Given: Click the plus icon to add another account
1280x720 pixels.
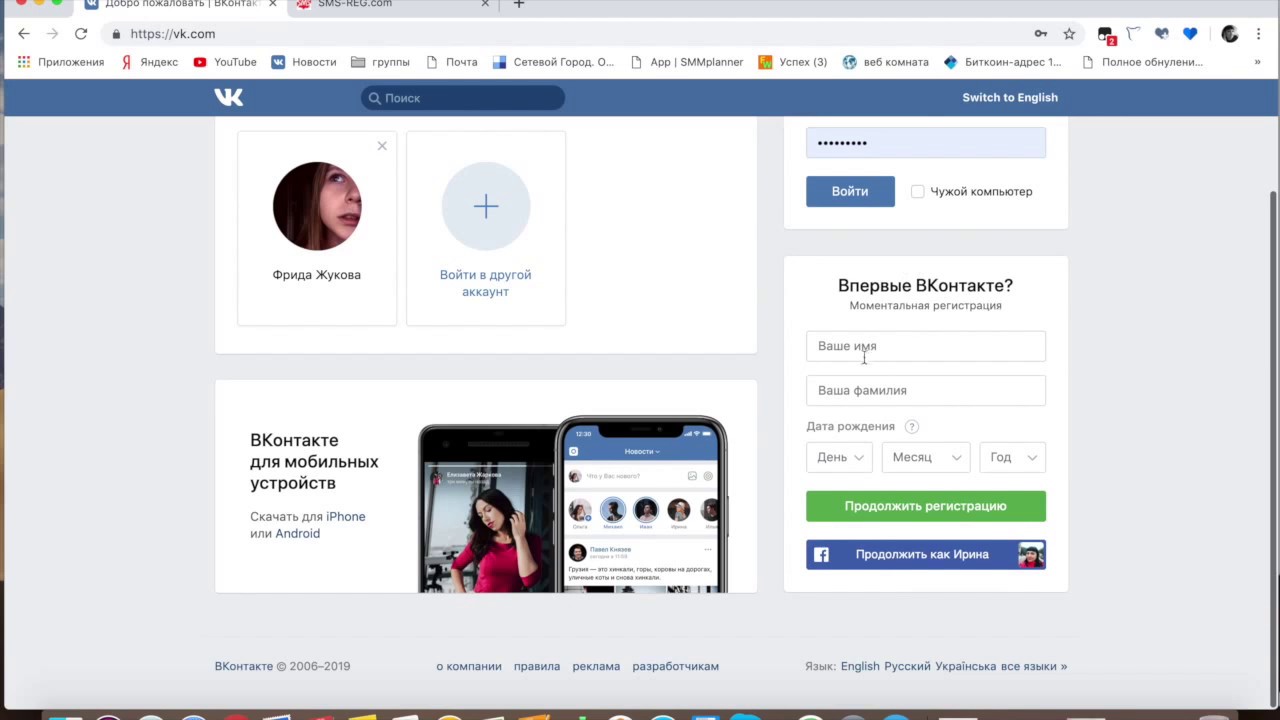Looking at the screenshot, I should point(486,206).
